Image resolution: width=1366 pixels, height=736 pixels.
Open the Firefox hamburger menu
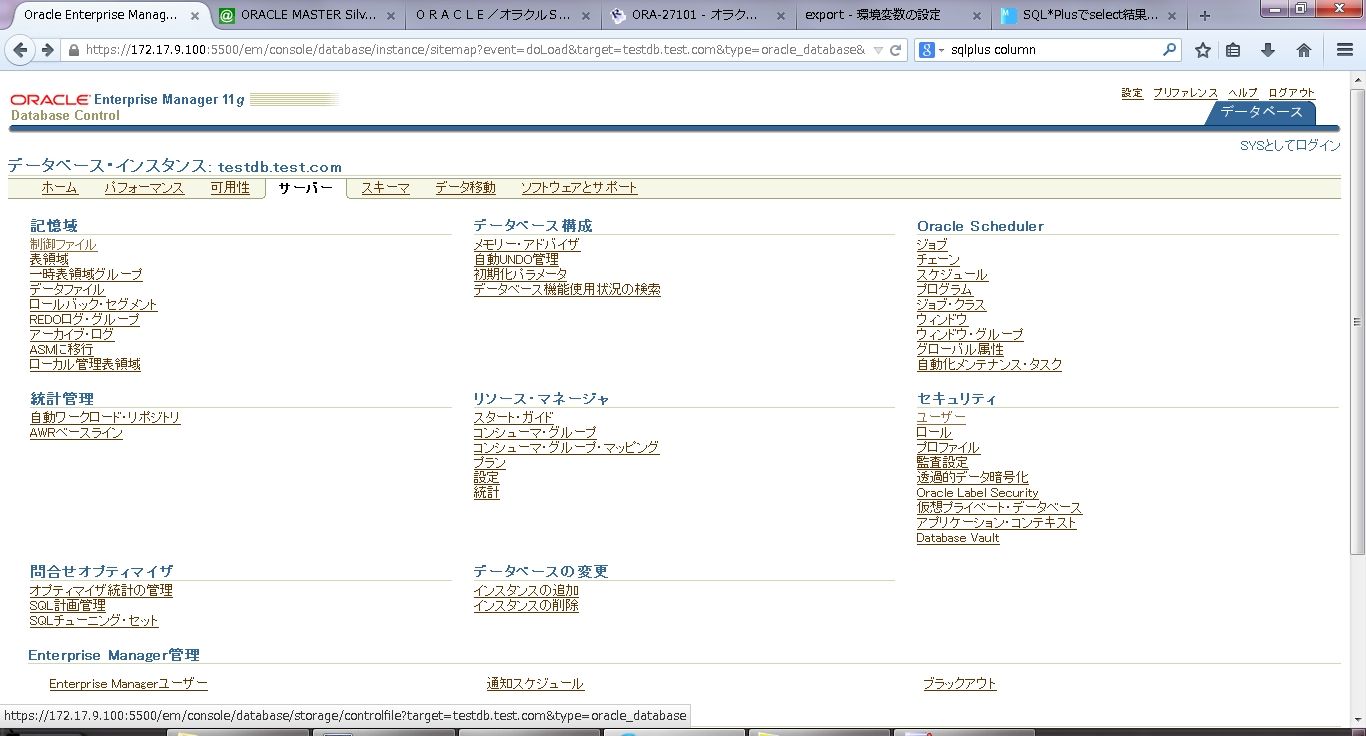click(1345, 50)
